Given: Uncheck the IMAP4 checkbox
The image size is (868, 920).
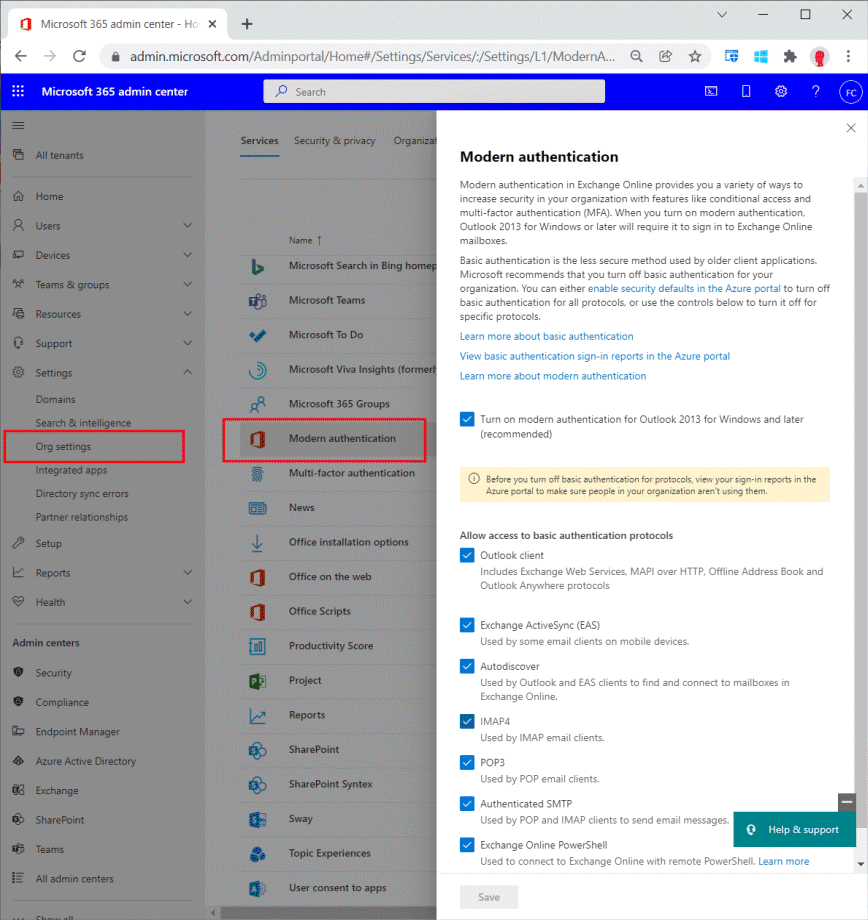Looking at the screenshot, I should click(x=467, y=721).
